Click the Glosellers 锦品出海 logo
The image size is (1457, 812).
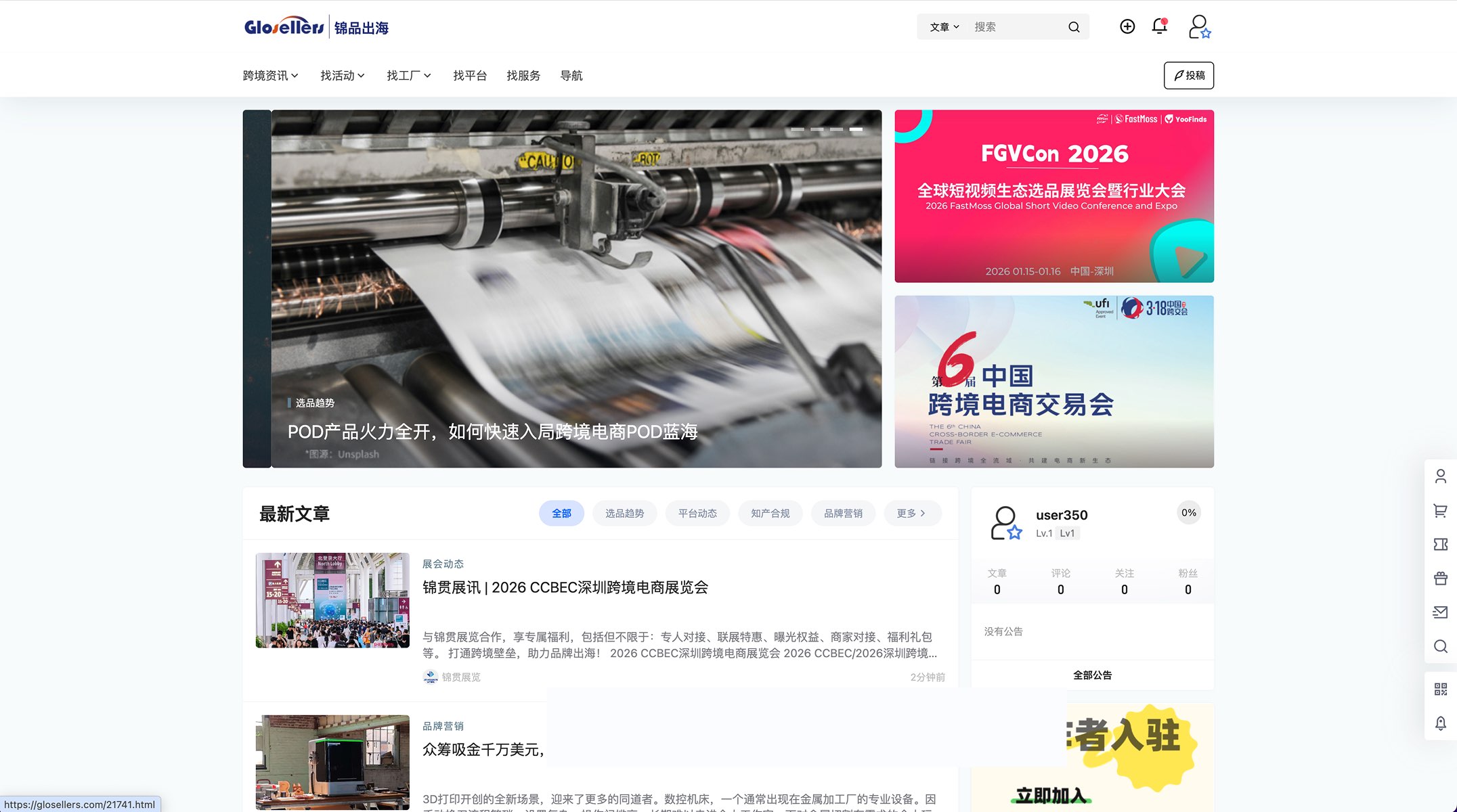316,27
